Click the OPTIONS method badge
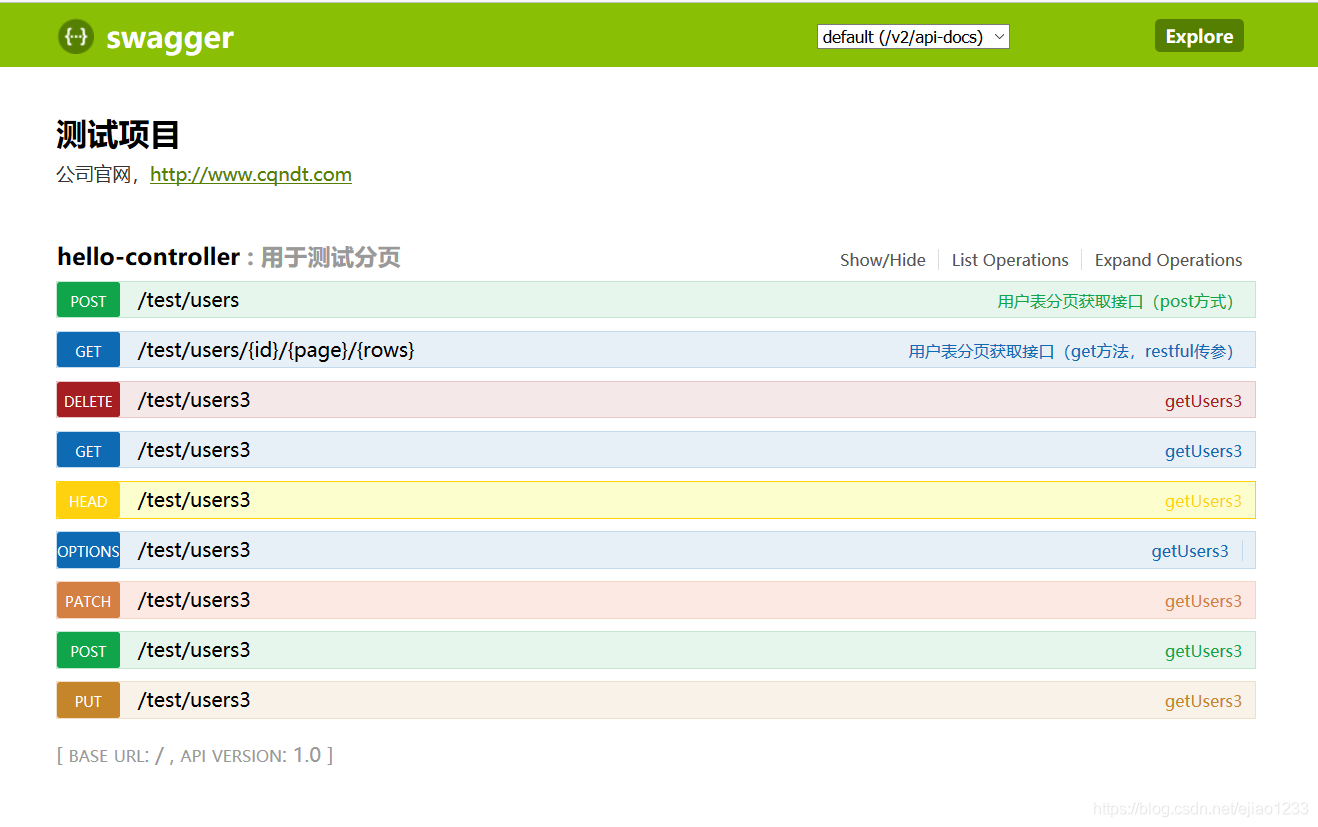The width and height of the screenshot is (1318, 827). (87, 550)
